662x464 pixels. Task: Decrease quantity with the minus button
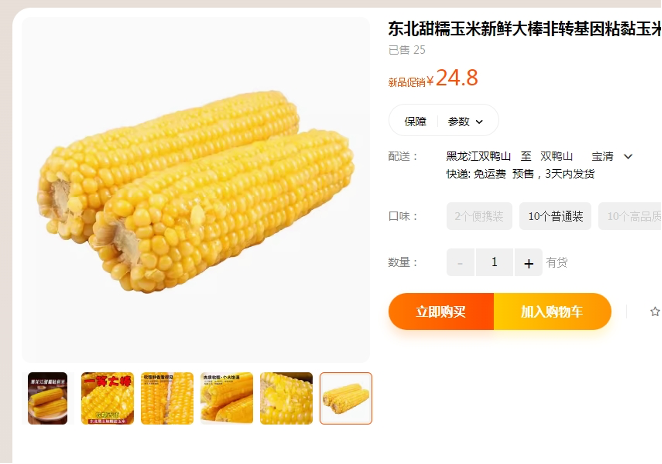460,263
